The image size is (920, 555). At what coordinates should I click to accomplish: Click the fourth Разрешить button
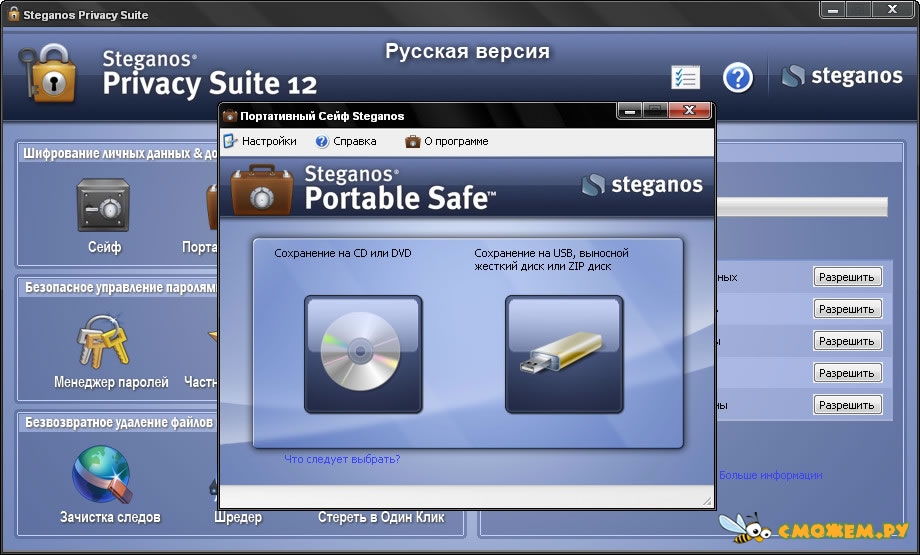click(847, 373)
